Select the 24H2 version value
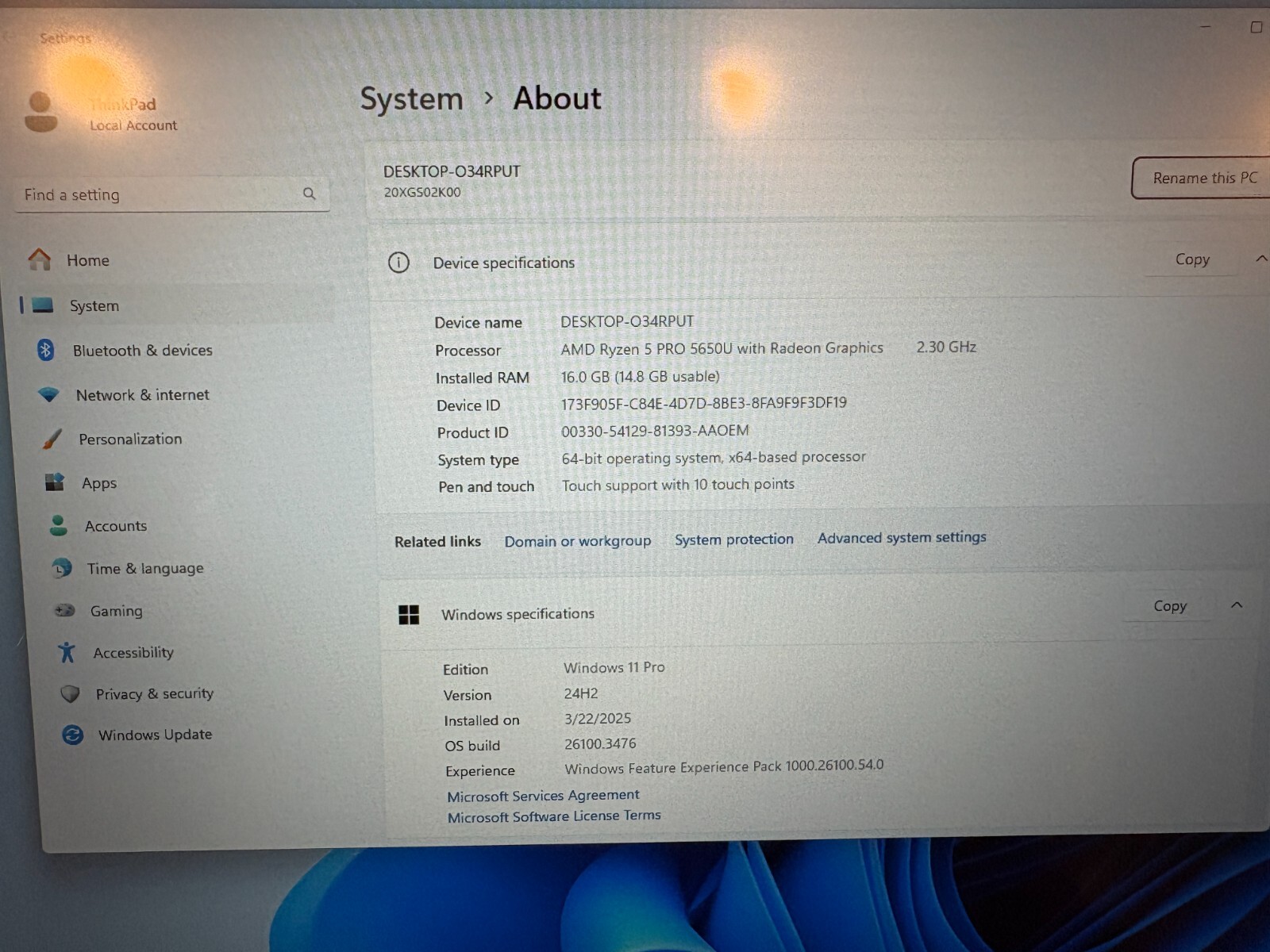The width and height of the screenshot is (1270, 952). pos(580,693)
